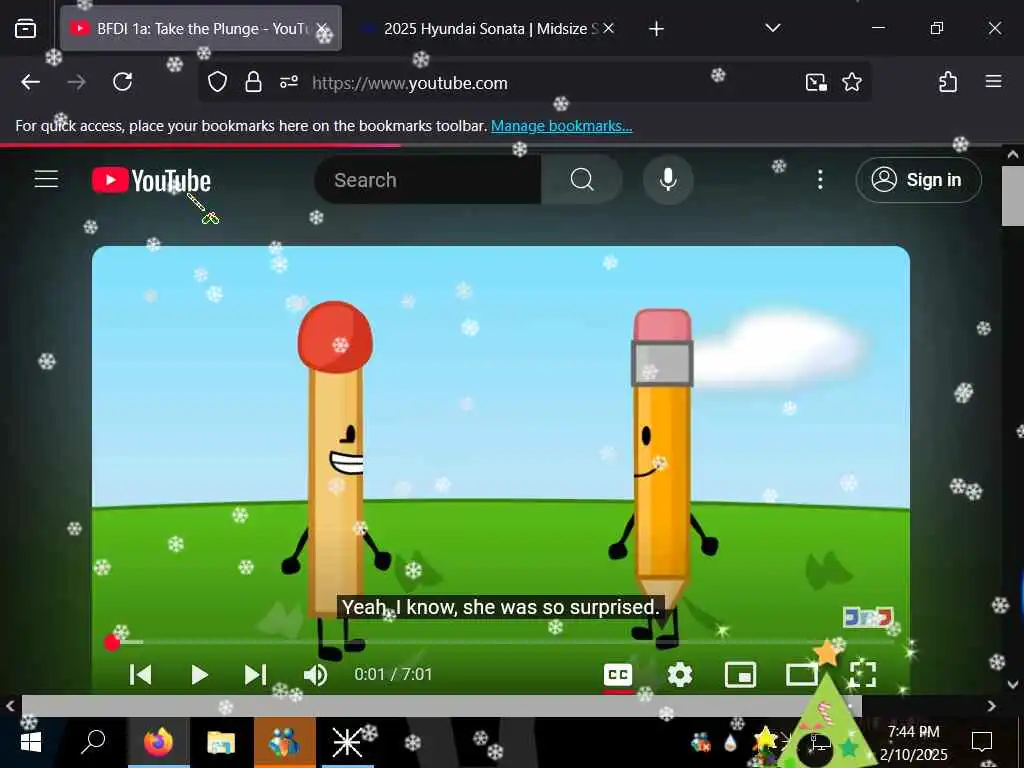Open the YouTube guide hamburger menu

pos(46,179)
